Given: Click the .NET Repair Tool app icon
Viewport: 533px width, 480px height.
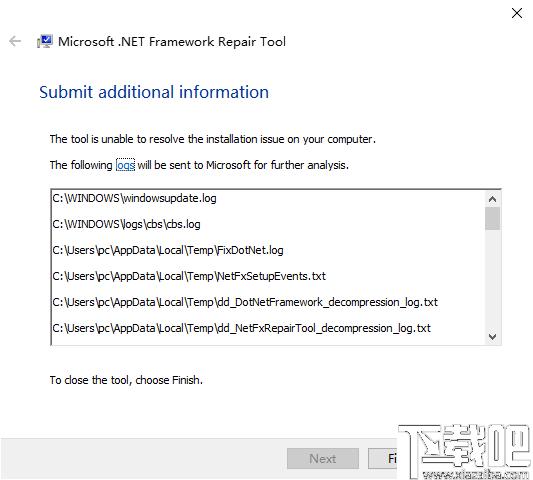Looking at the screenshot, I should (x=45, y=41).
